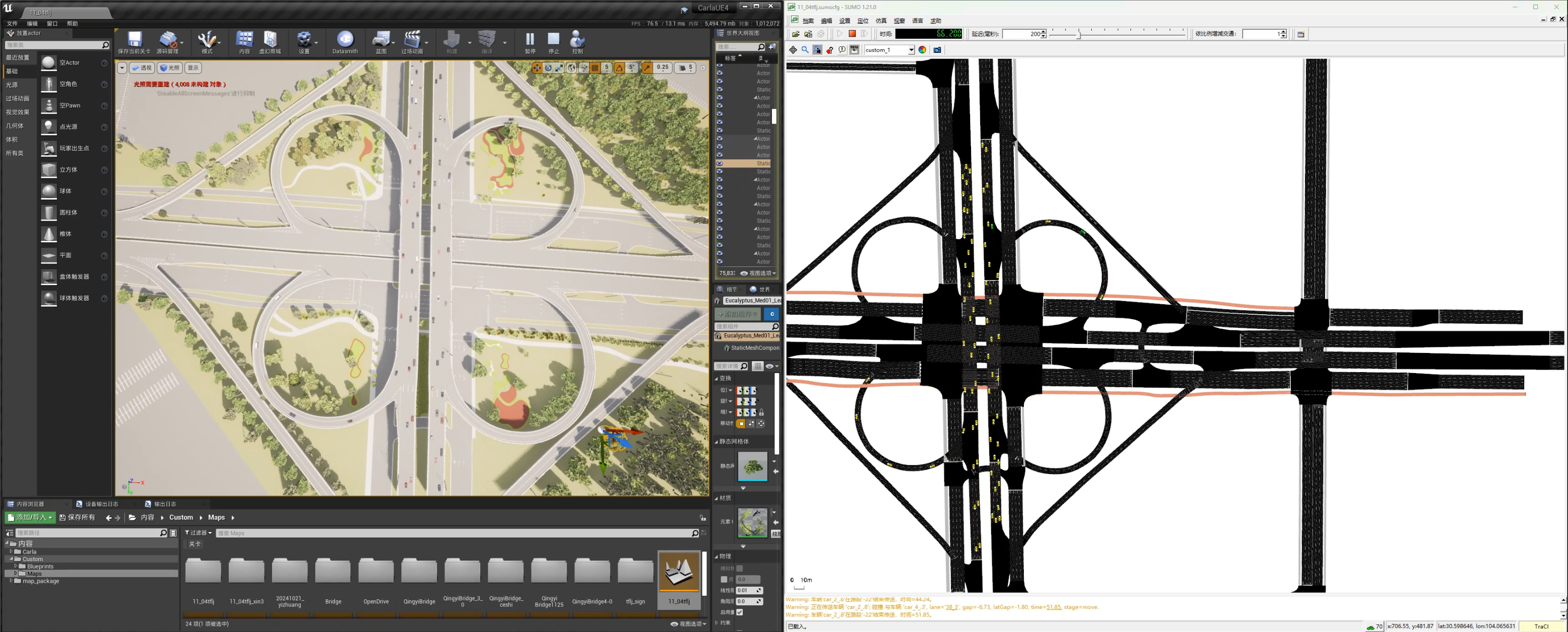Toggle grid snapping in viewport
The image size is (1568, 632).
coord(595,67)
